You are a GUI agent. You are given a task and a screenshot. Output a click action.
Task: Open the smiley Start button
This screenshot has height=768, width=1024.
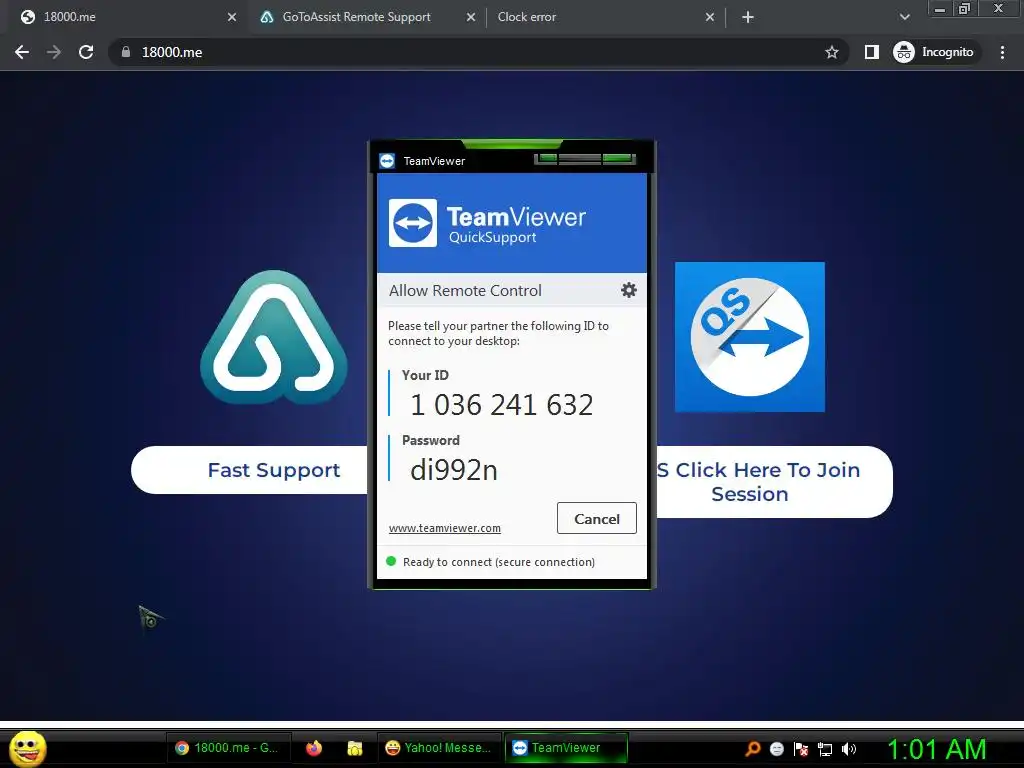(28, 748)
